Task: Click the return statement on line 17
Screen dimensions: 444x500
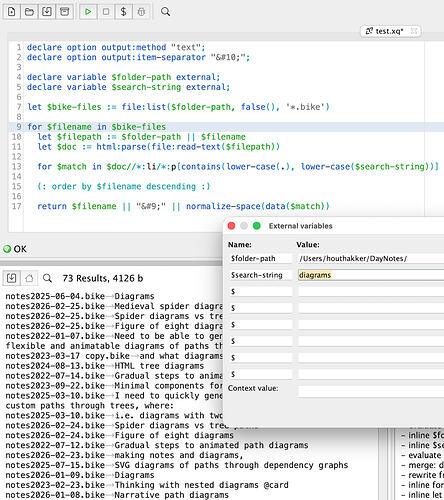Action: point(183,206)
